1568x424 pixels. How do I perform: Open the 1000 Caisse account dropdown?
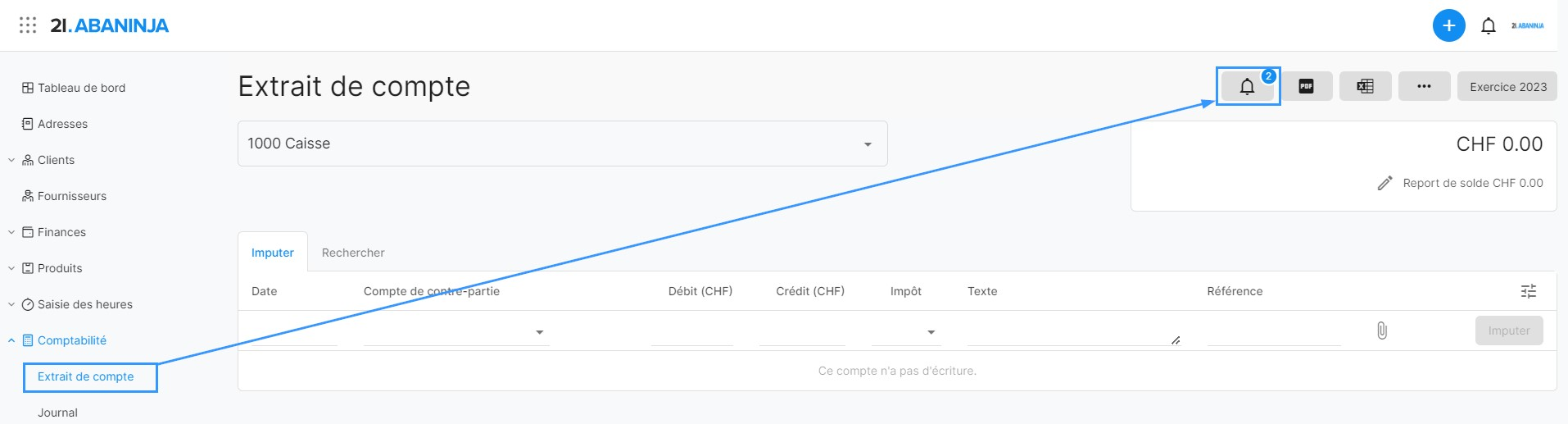[x=562, y=144]
